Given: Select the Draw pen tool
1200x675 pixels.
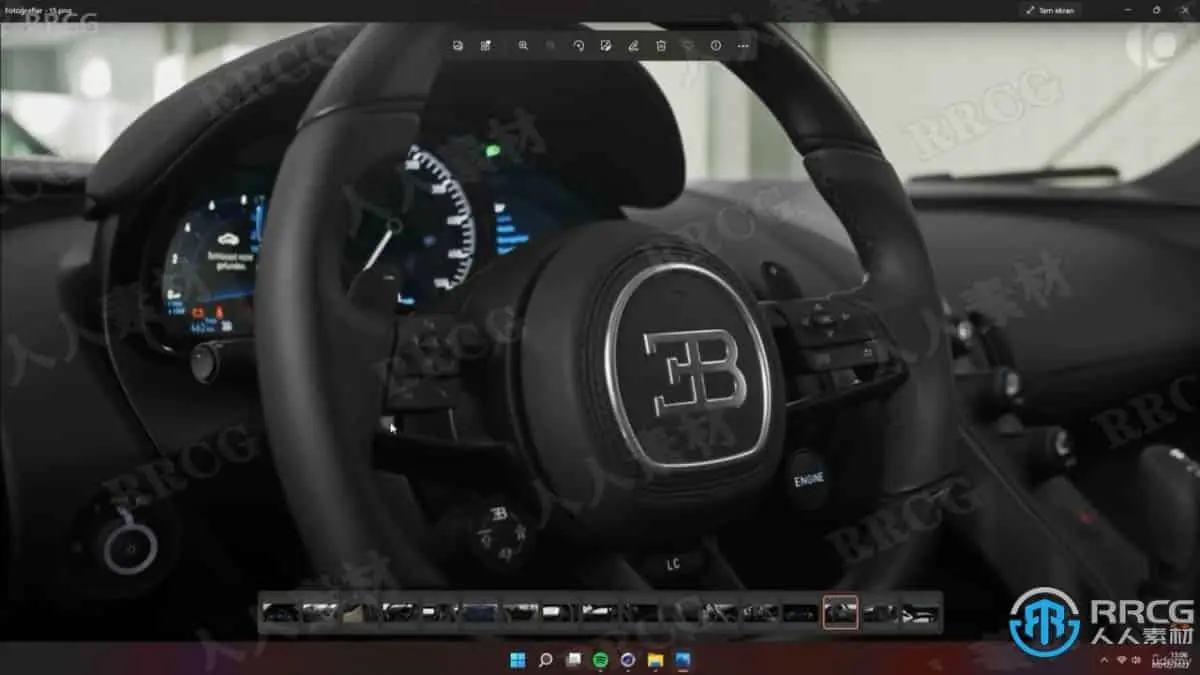Looking at the screenshot, I should (633, 46).
